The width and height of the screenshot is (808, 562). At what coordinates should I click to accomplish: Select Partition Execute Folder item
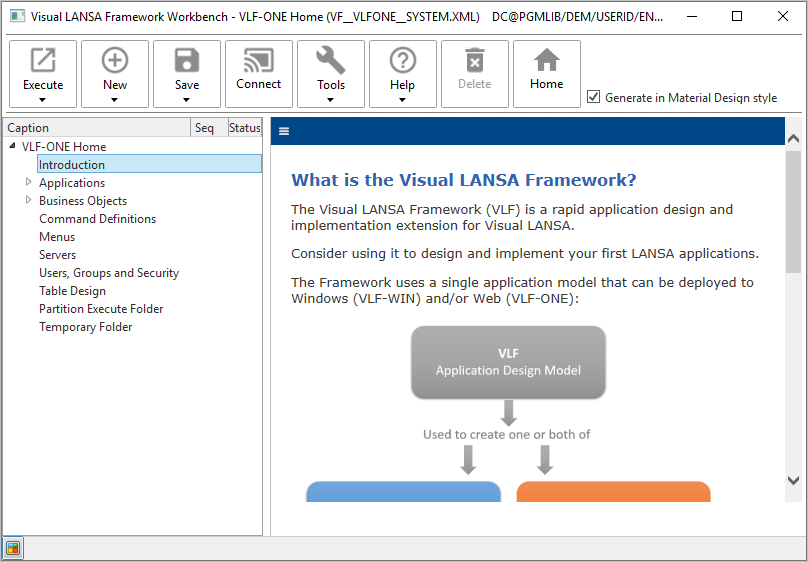(102, 309)
